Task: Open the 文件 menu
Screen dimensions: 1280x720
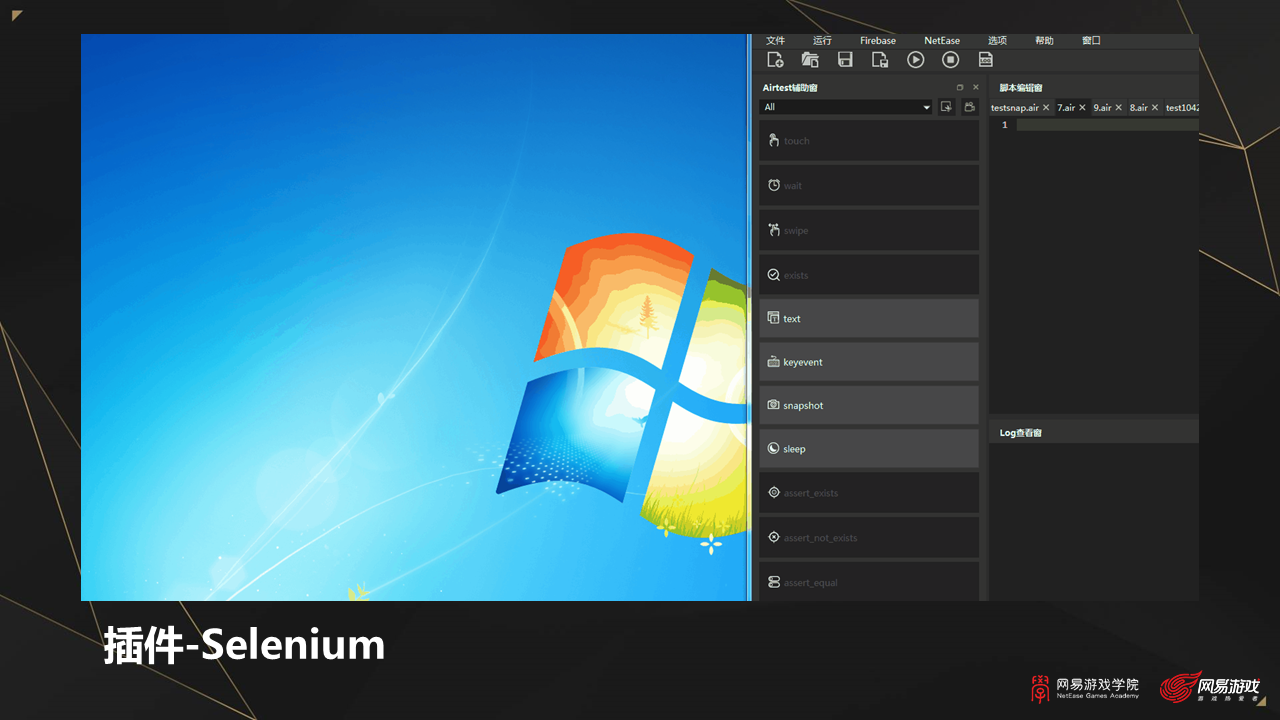Action: coord(775,41)
